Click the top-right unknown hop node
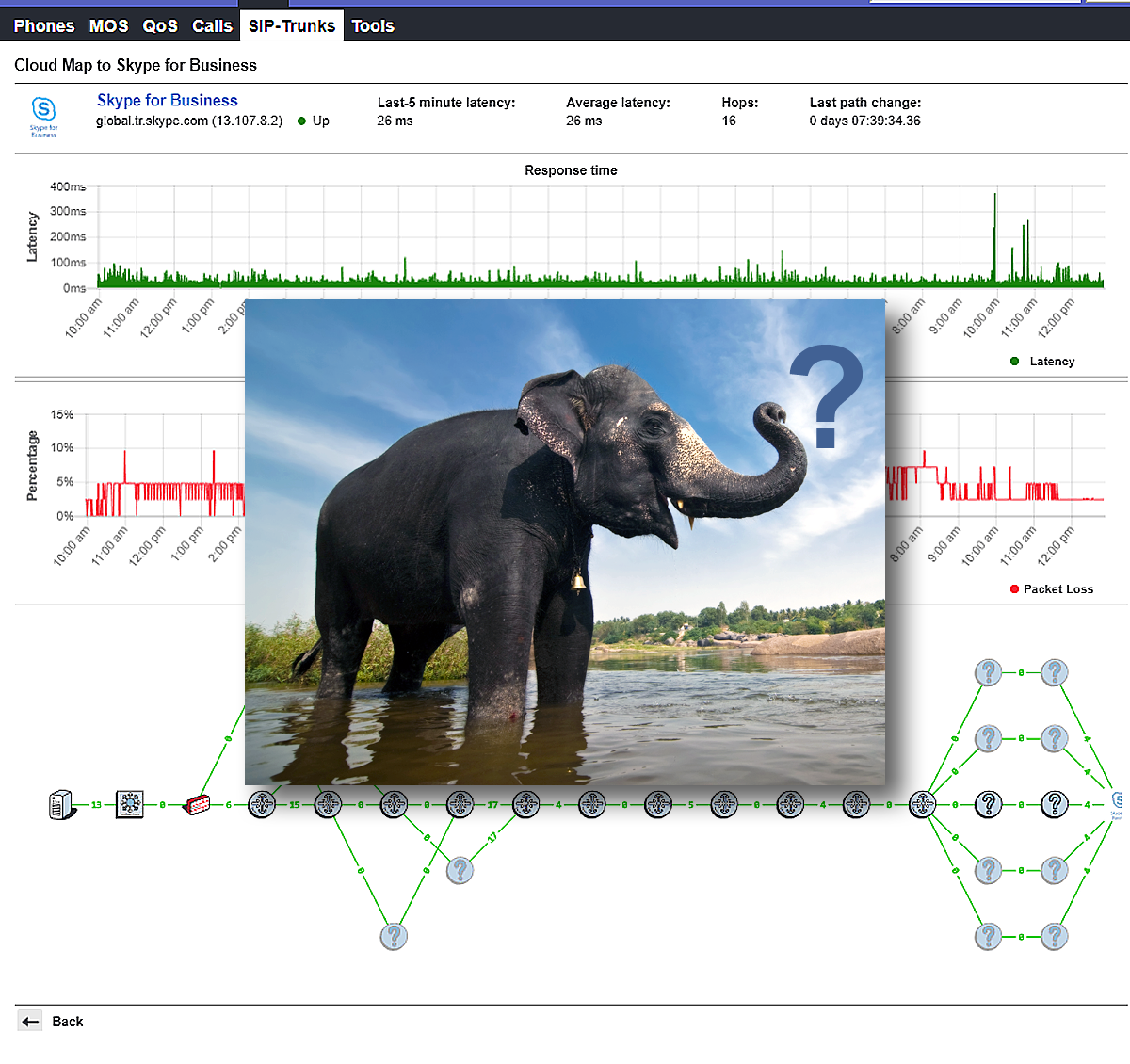This screenshot has height=1064, width=1130. click(1055, 672)
